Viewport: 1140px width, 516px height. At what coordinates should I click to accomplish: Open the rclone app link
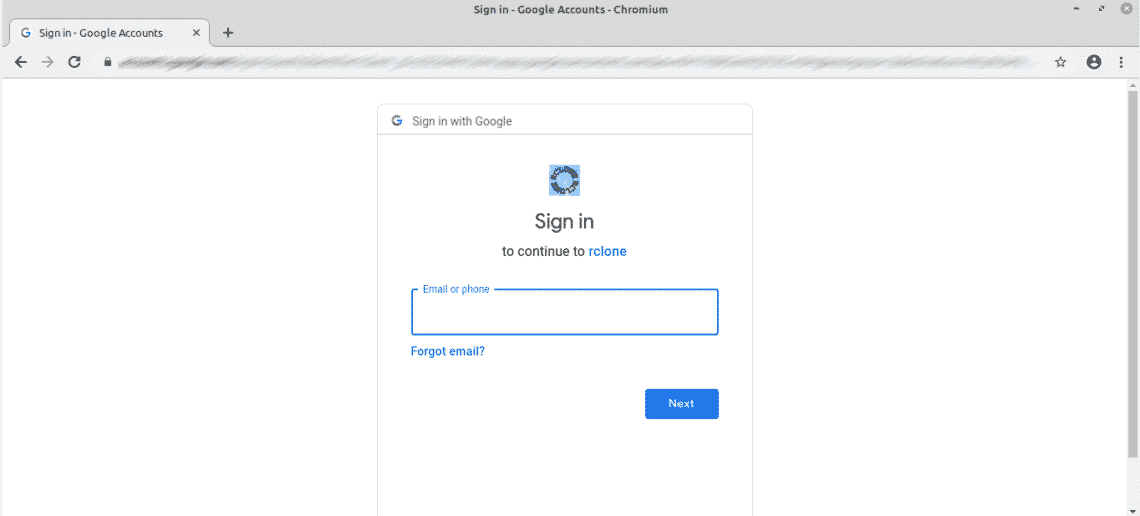click(x=607, y=251)
